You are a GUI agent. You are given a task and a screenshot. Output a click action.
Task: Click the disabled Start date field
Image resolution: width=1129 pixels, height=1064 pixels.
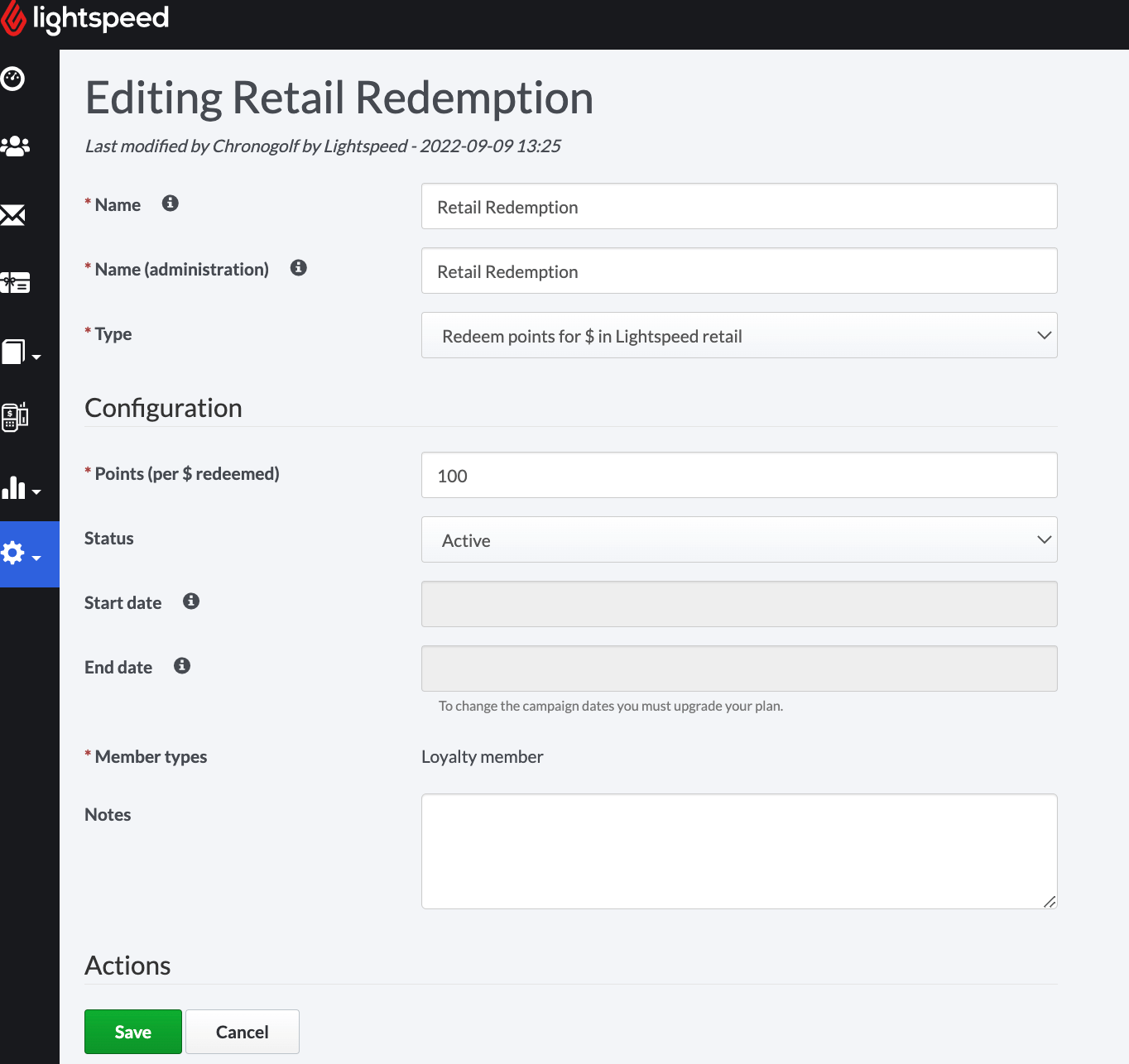point(739,604)
